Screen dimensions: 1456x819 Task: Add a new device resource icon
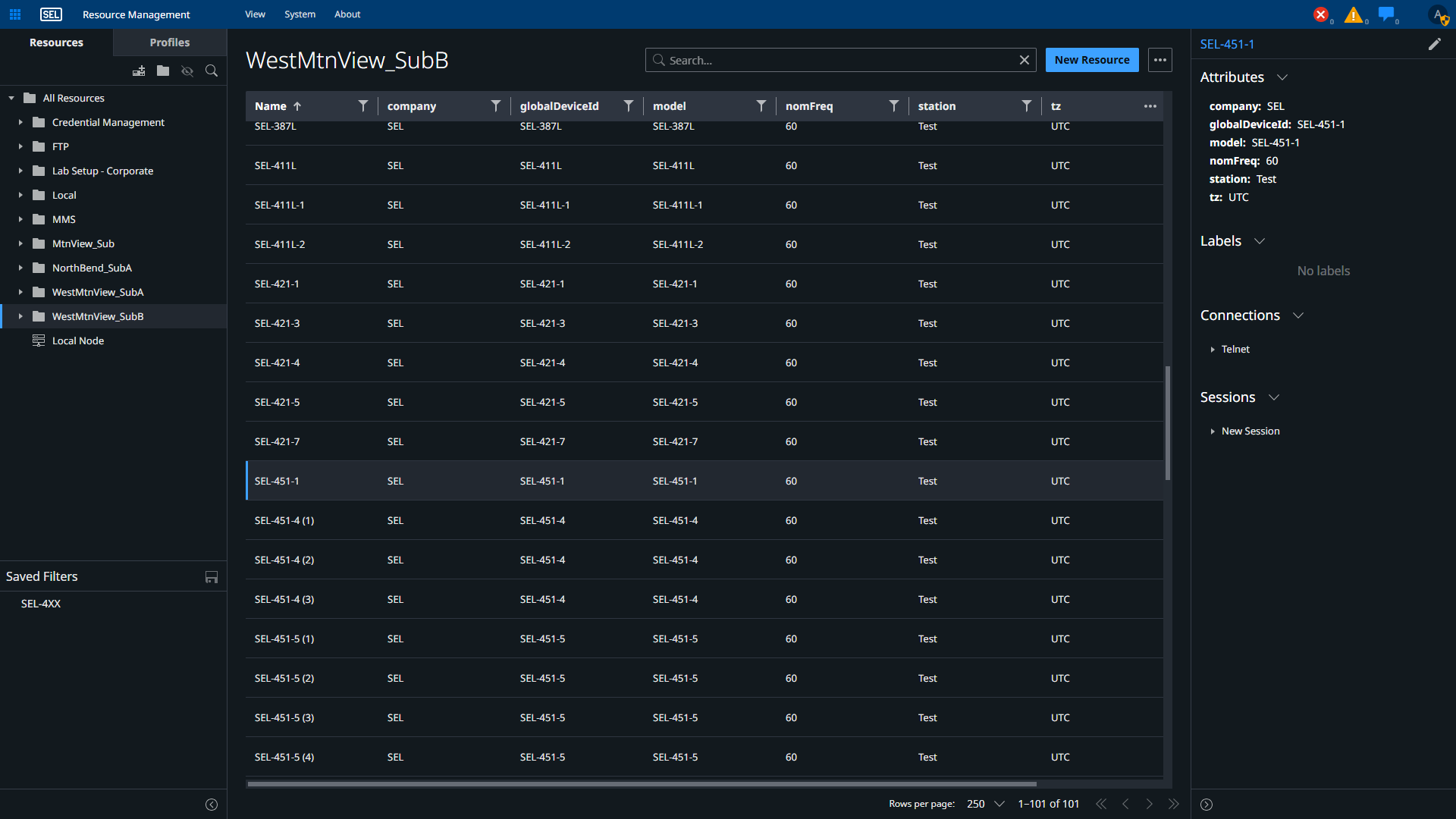click(x=139, y=71)
